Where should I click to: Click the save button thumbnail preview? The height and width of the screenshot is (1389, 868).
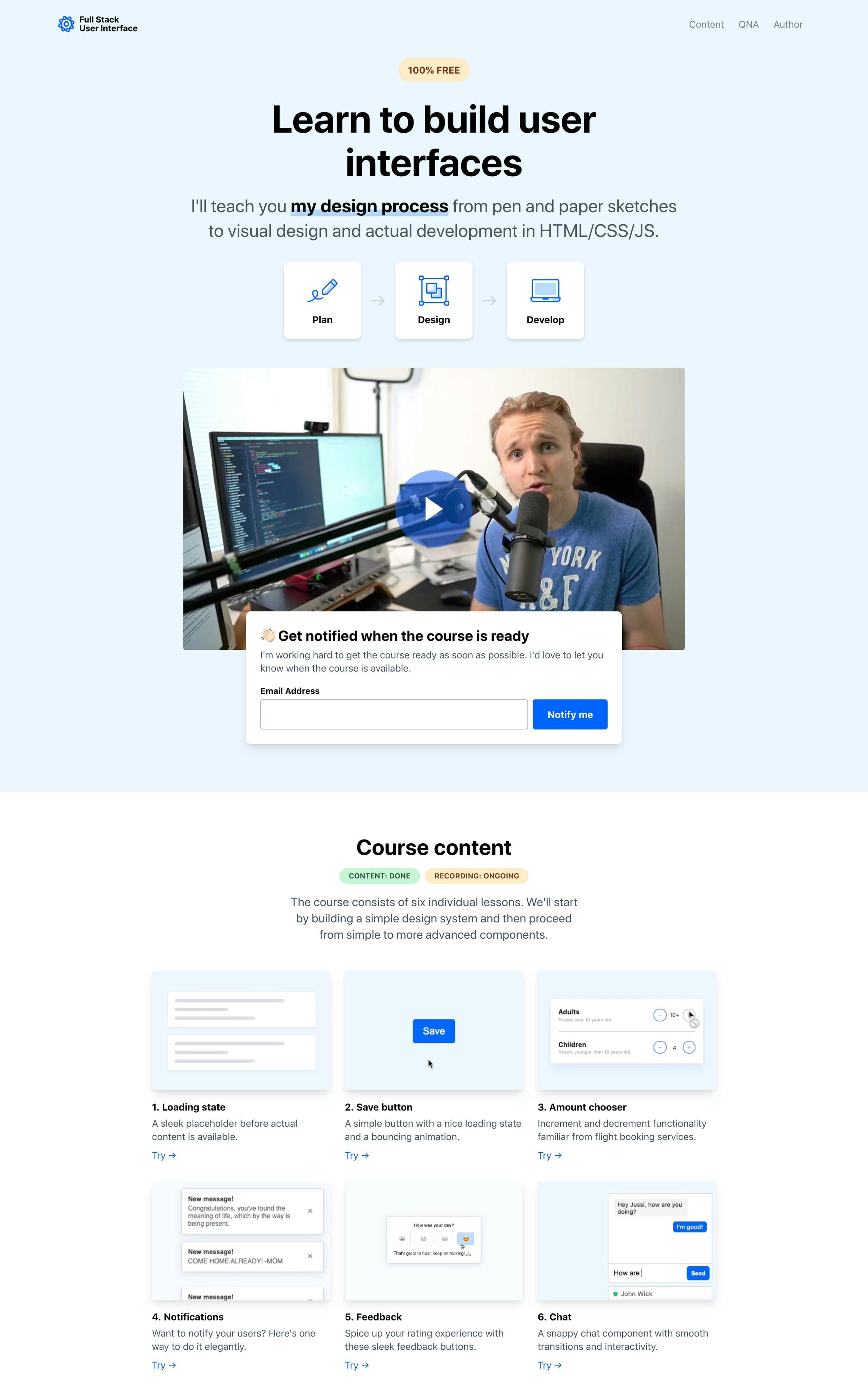pos(434,1030)
